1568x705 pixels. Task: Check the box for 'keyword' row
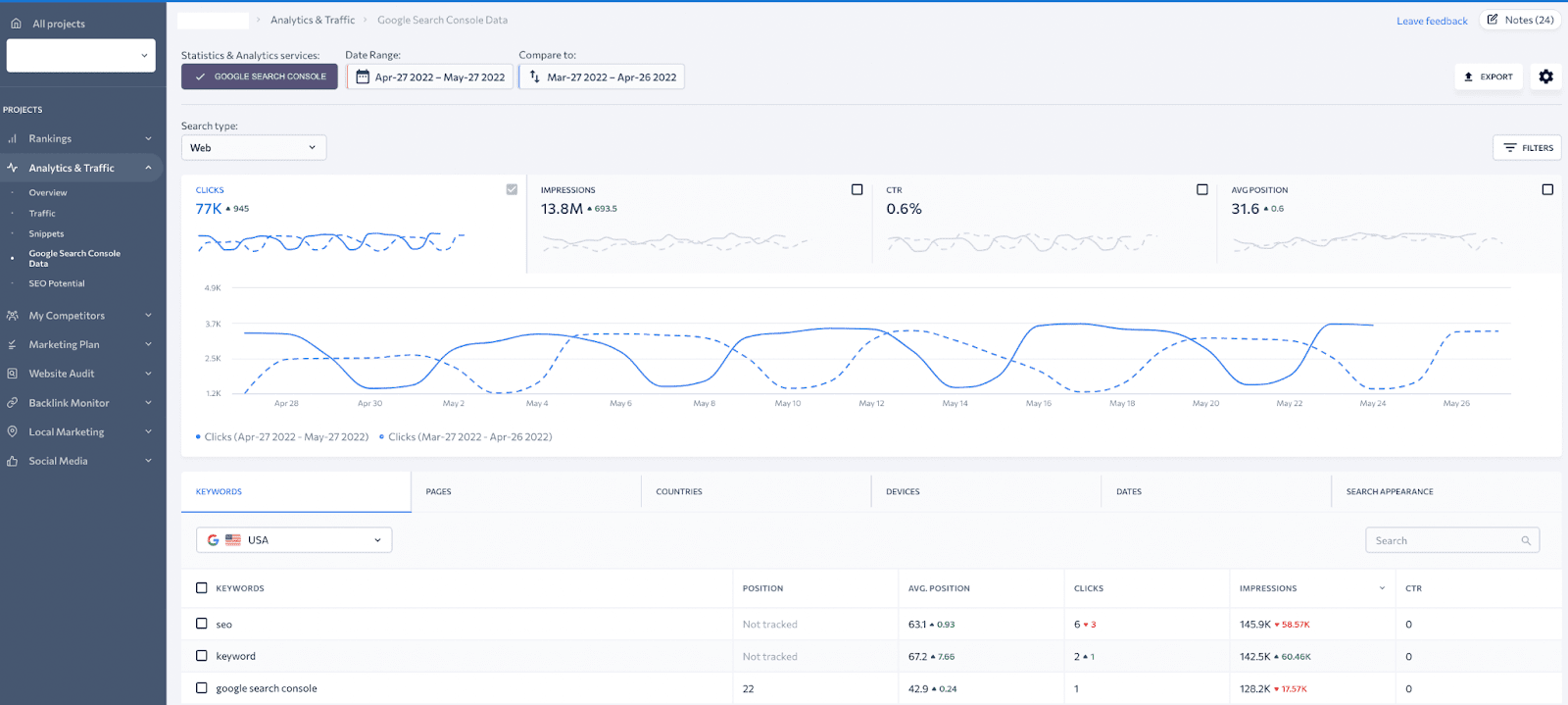coord(202,656)
